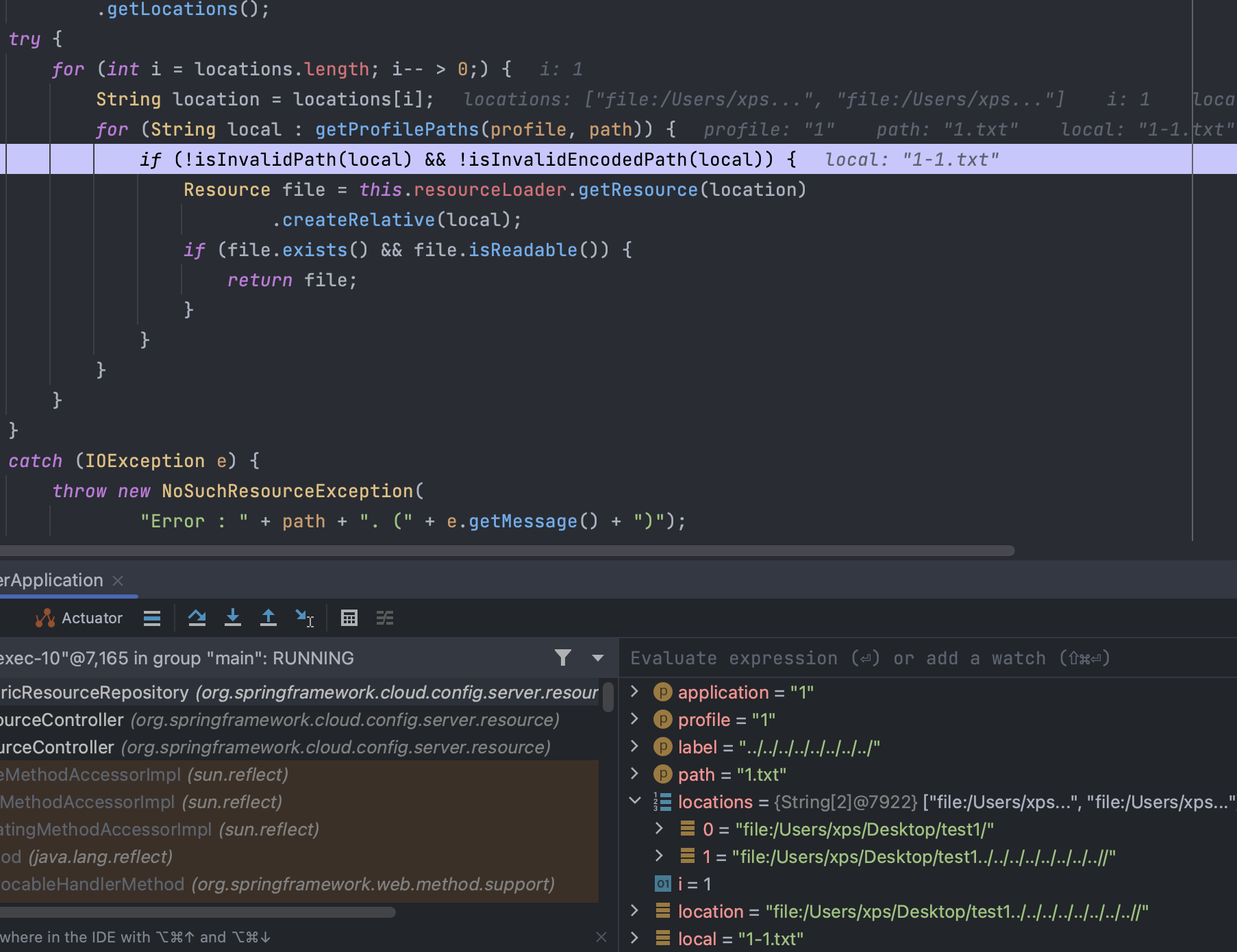Image resolution: width=1237 pixels, height=952 pixels.
Task: Expand the label variable node
Action: coord(635,747)
